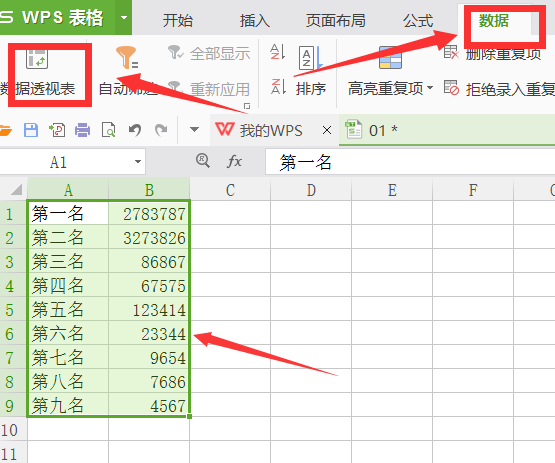Click cell containing 第三名
The width and height of the screenshot is (555, 463).
68,261
